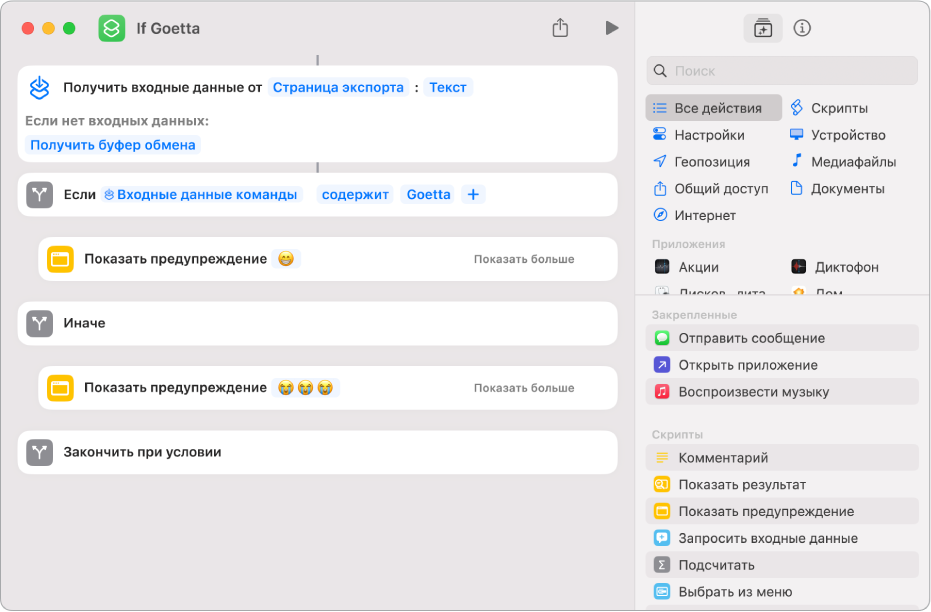931x612 pixels.
Task: Click the Share shortcut icon
Action: [x=560, y=28]
